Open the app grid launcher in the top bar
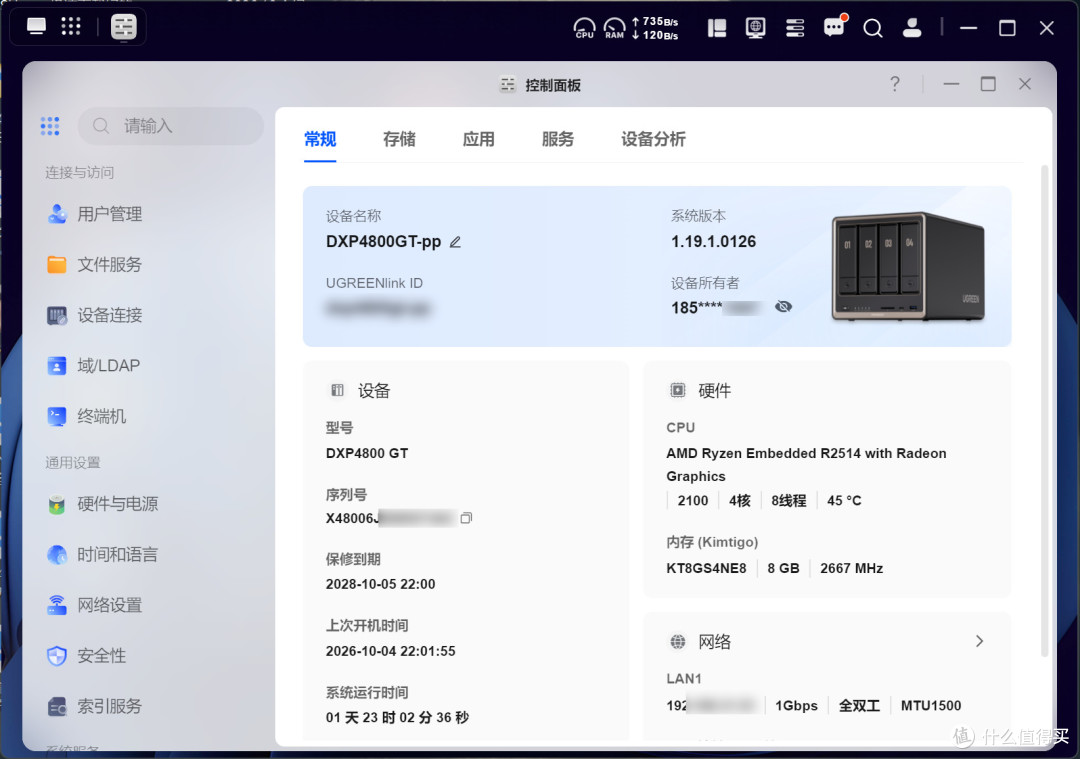The height and width of the screenshot is (759, 1080). pos(71,26)
